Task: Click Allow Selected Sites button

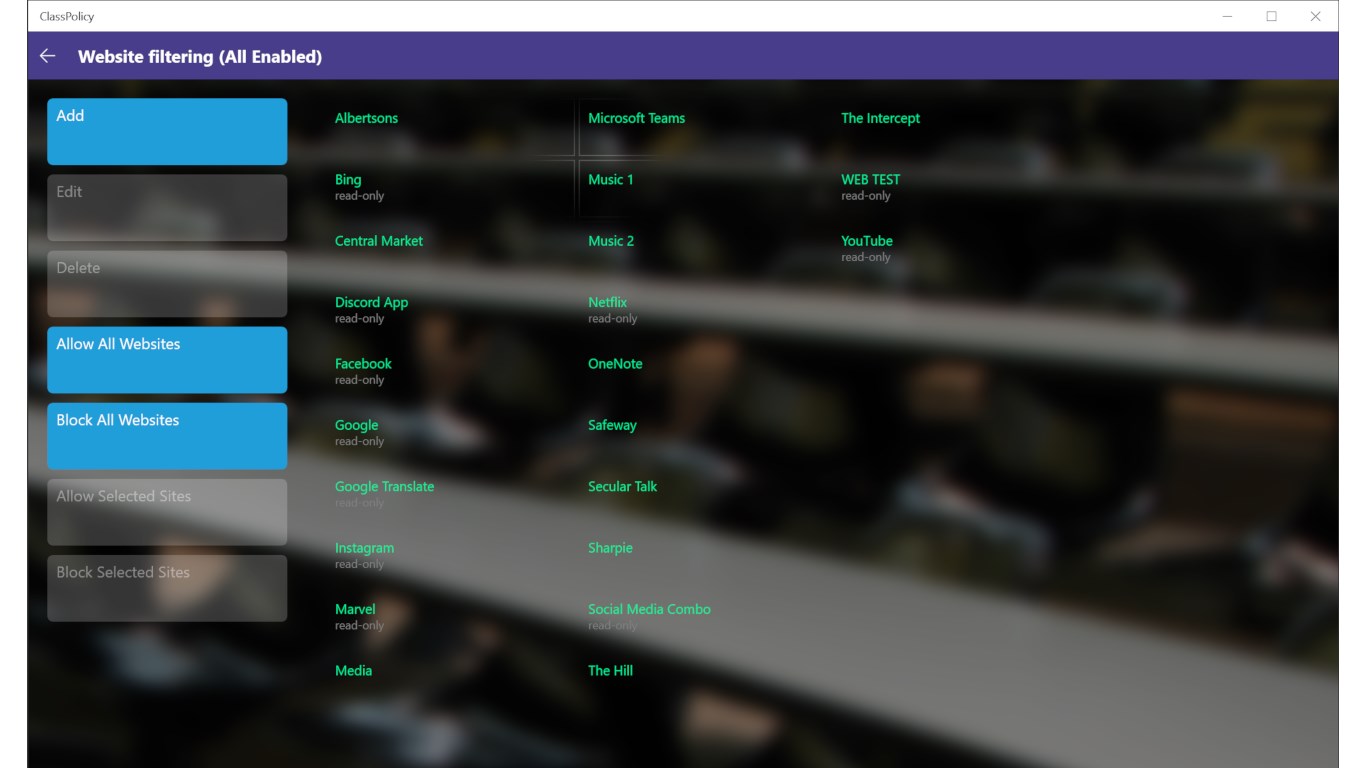Action: coord(167,511)
